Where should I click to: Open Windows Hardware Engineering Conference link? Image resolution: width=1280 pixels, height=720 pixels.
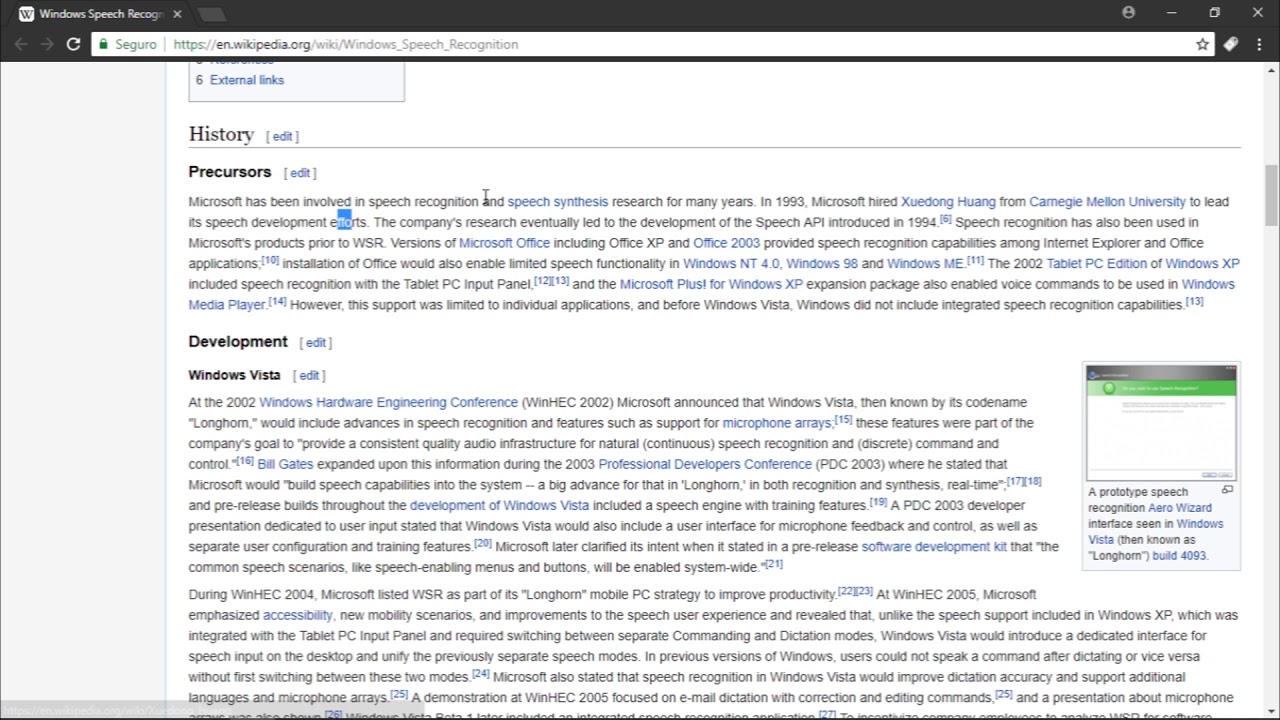(388, 402)
